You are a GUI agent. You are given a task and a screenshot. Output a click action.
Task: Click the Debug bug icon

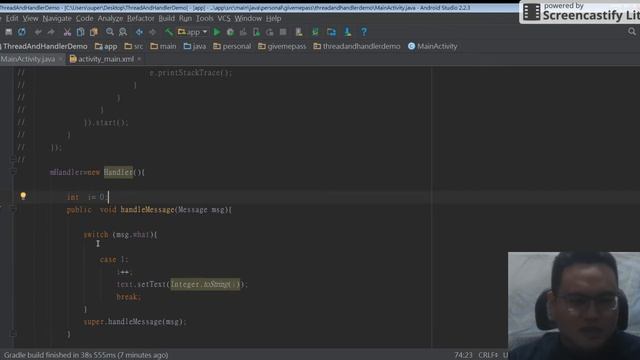230,32
